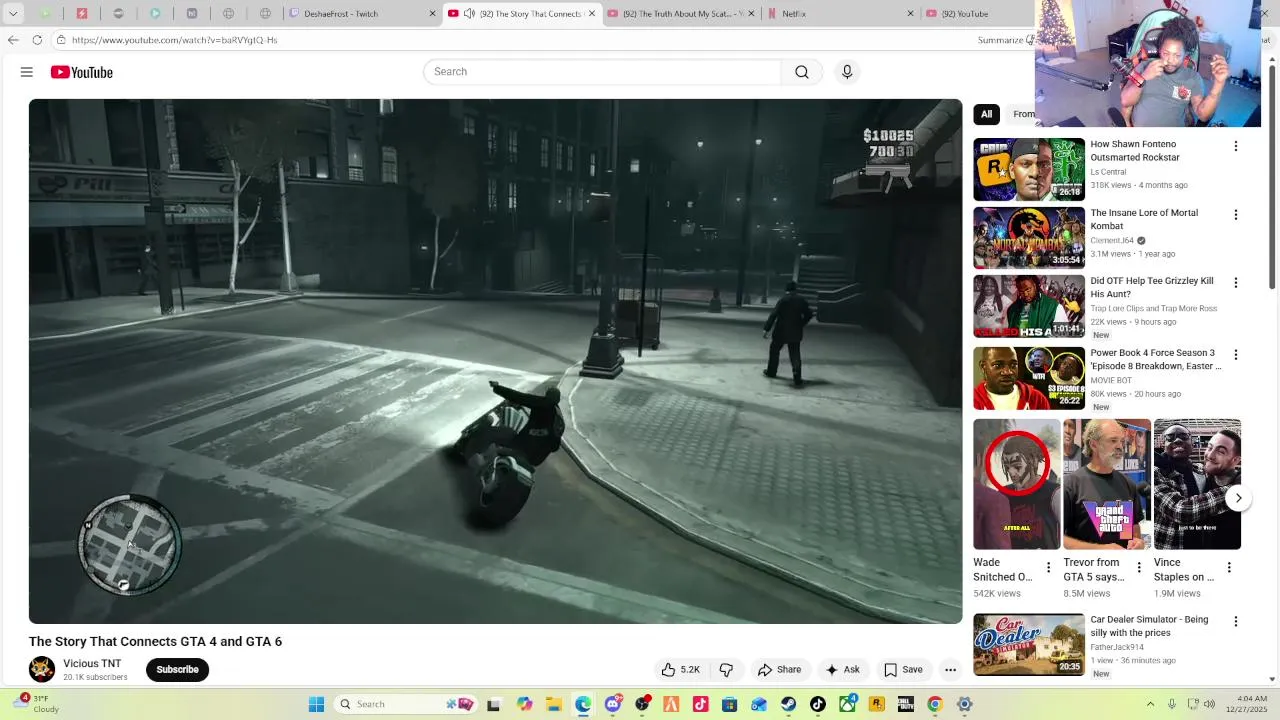Viewport: 1280px width, 720px height.
Task: Switch to Netflix tab
Action: coord(838,14)
